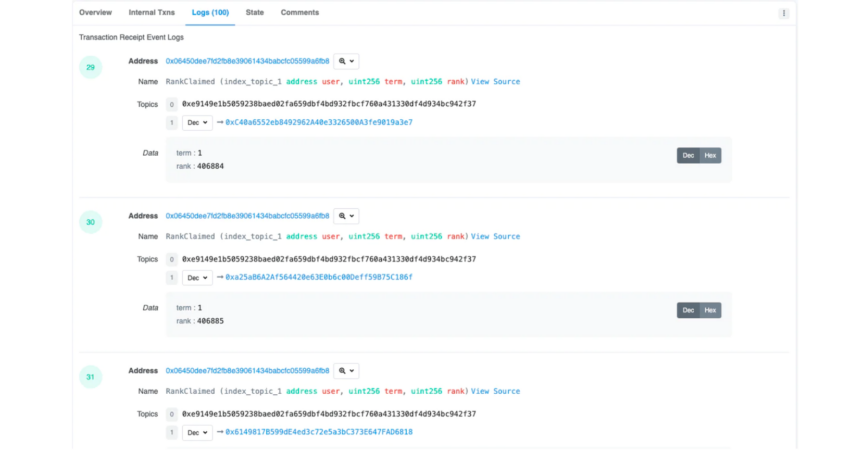This screenshot has width=850, height=450.
Task: Go to the Comments tab
Action: (x=300, y=12)
